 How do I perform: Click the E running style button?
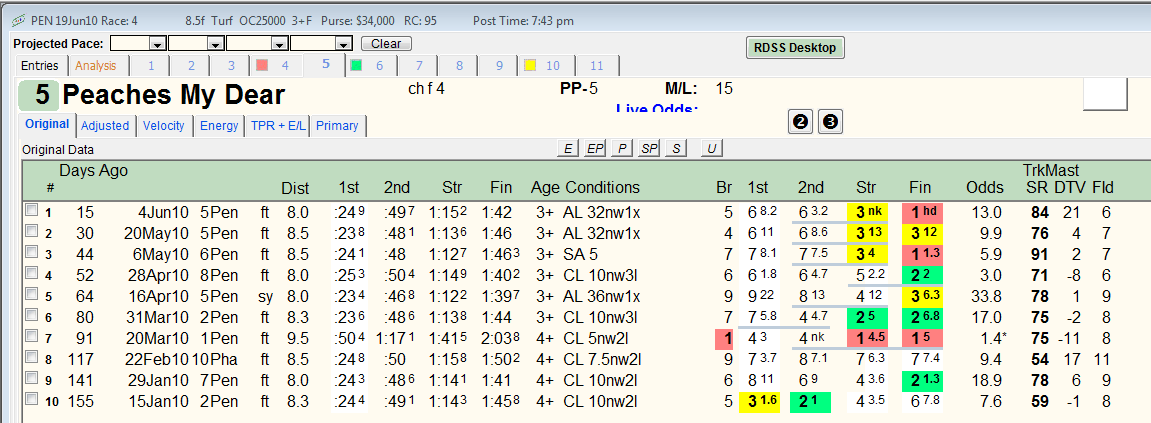[x=567, y=148]
